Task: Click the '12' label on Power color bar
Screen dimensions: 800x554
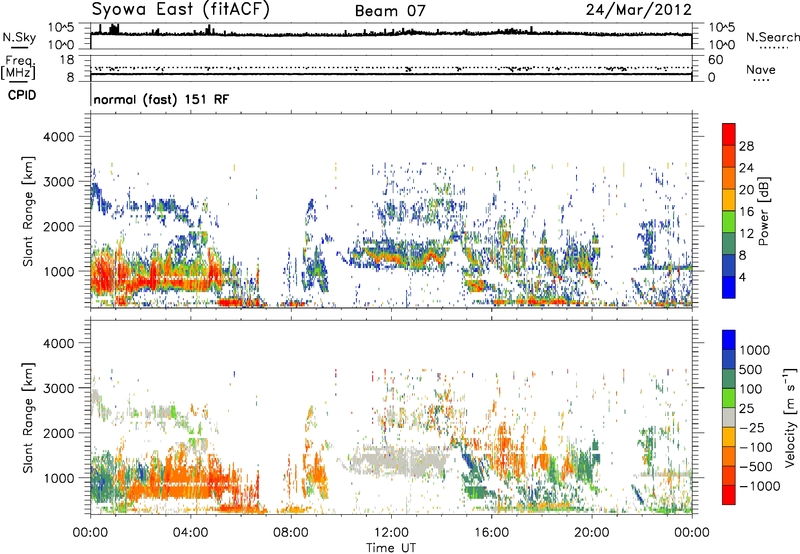Action: pyautogui.click(x=746, y=234)
